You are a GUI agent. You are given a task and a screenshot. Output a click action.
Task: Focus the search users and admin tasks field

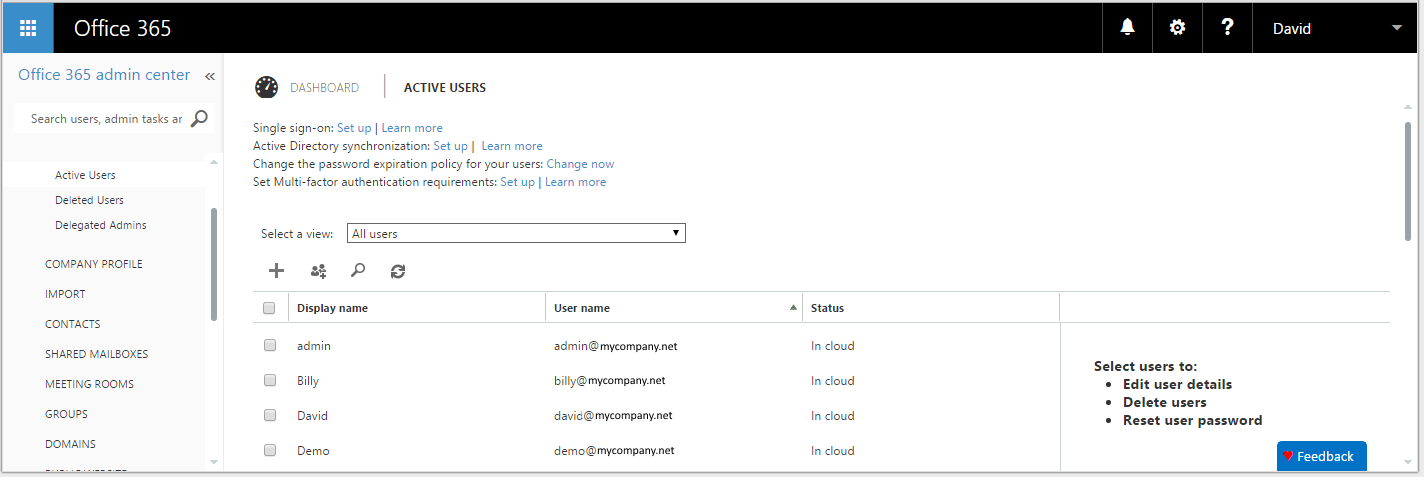pyautogui.click(x=106, y=118)
